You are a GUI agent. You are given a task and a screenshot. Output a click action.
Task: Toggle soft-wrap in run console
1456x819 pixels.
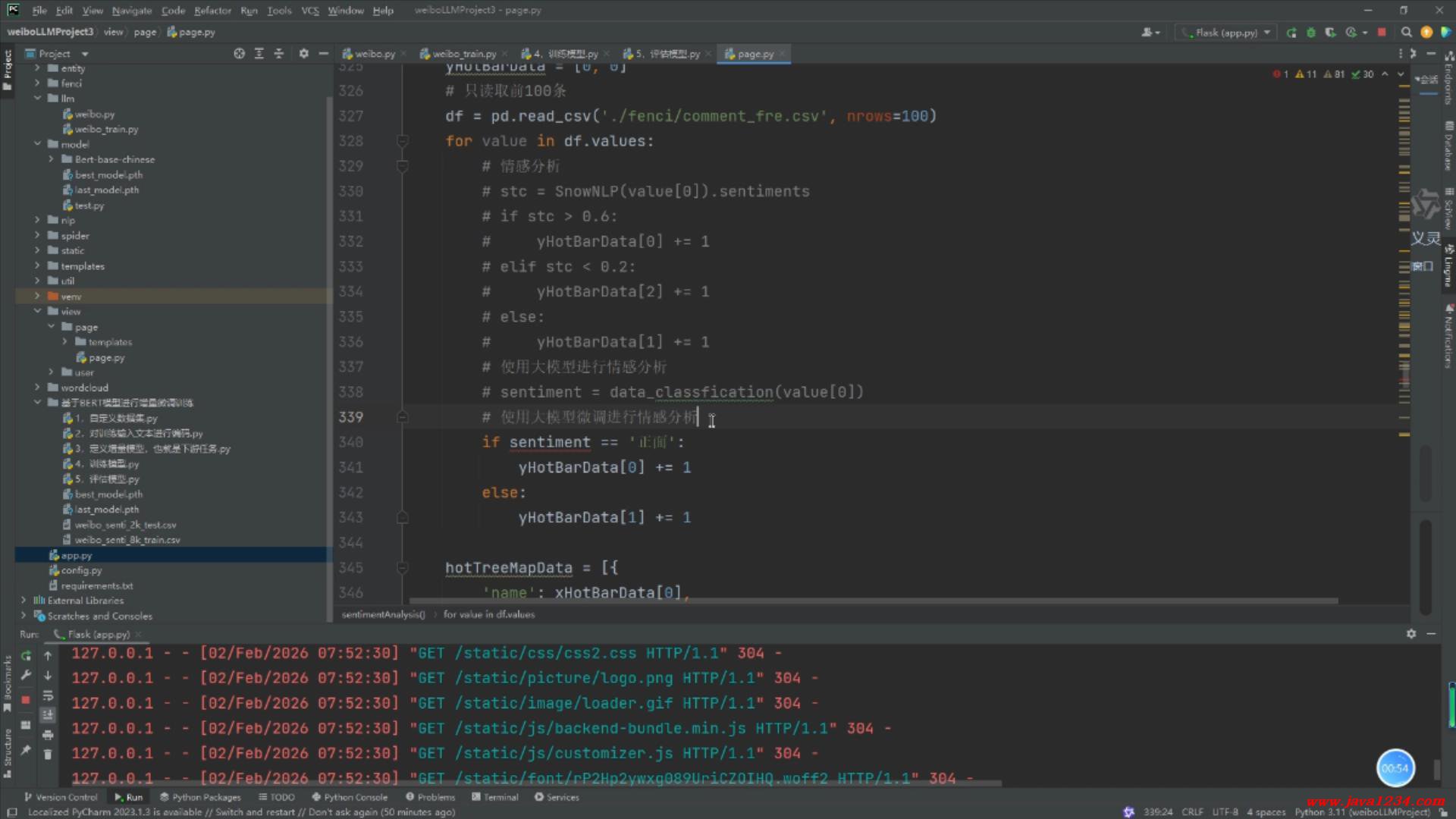click(x=48, y=695)
